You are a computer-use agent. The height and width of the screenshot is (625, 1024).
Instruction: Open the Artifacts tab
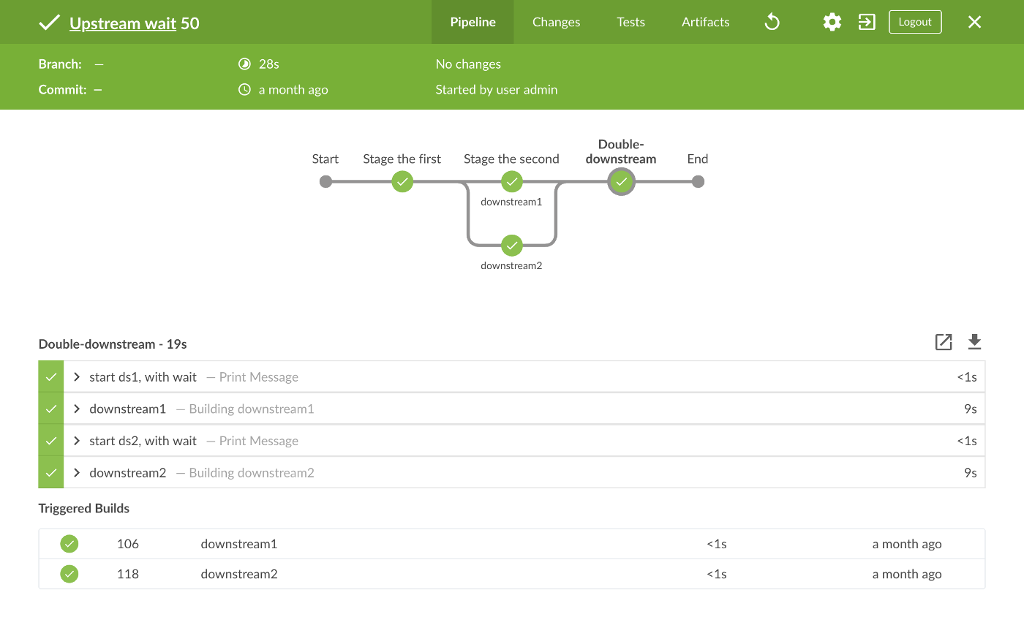click(x=705, y=21)
